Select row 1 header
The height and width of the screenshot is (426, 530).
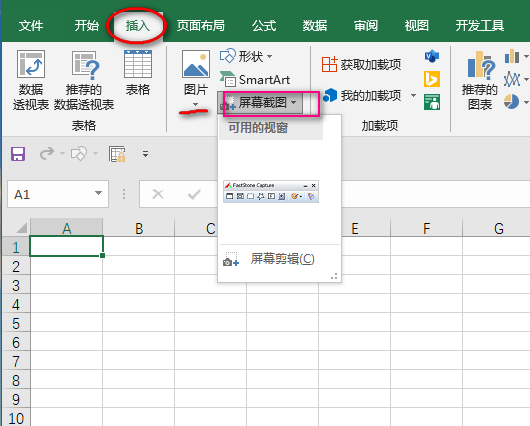16,246
